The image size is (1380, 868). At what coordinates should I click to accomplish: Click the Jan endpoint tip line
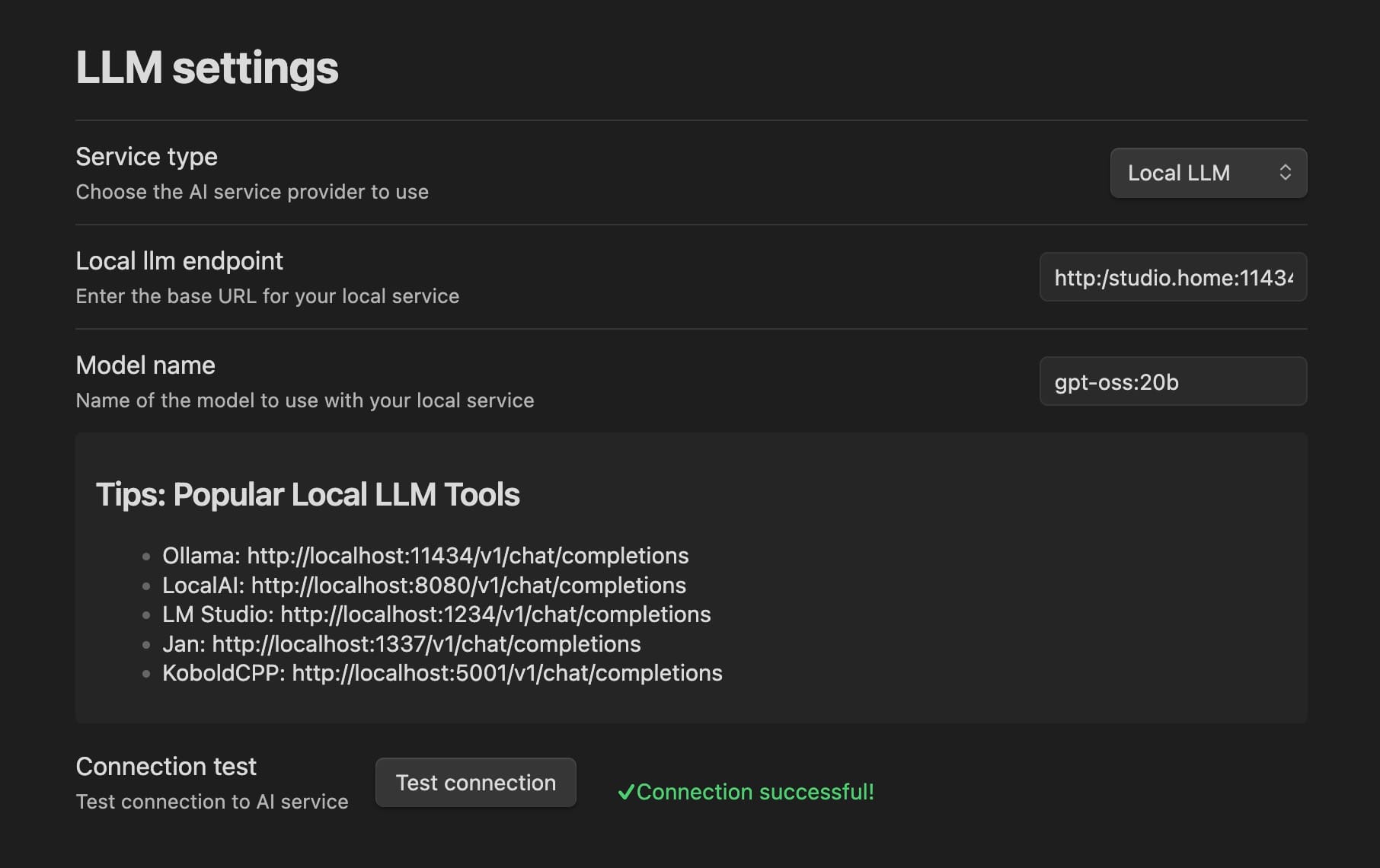tap(401, 644)
